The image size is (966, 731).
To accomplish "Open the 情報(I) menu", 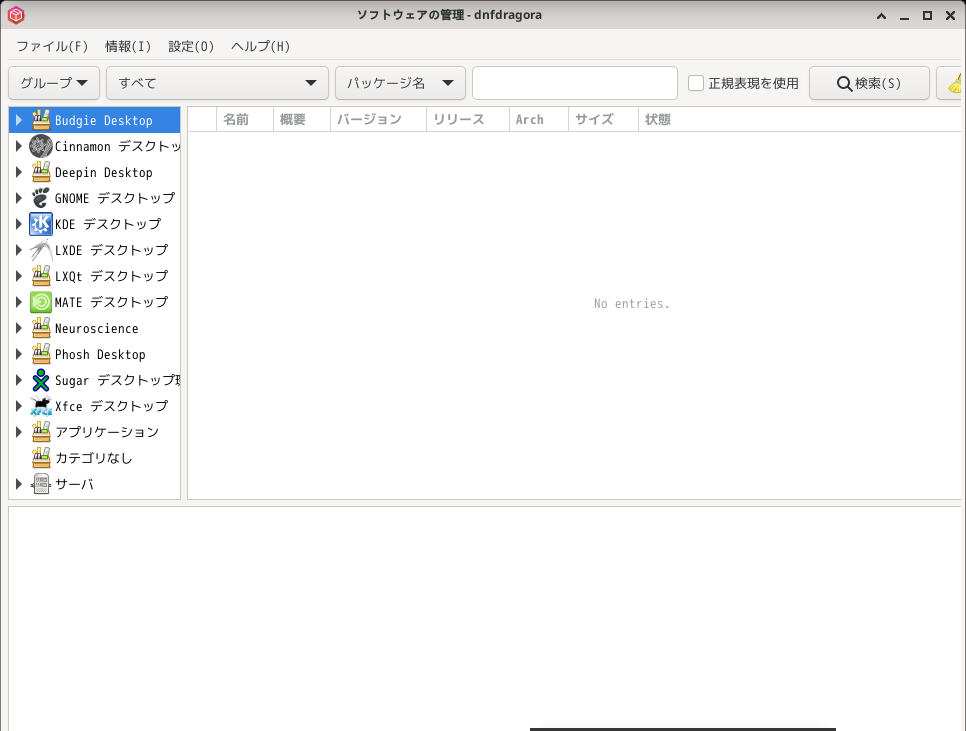I will [x=128, y=46].
